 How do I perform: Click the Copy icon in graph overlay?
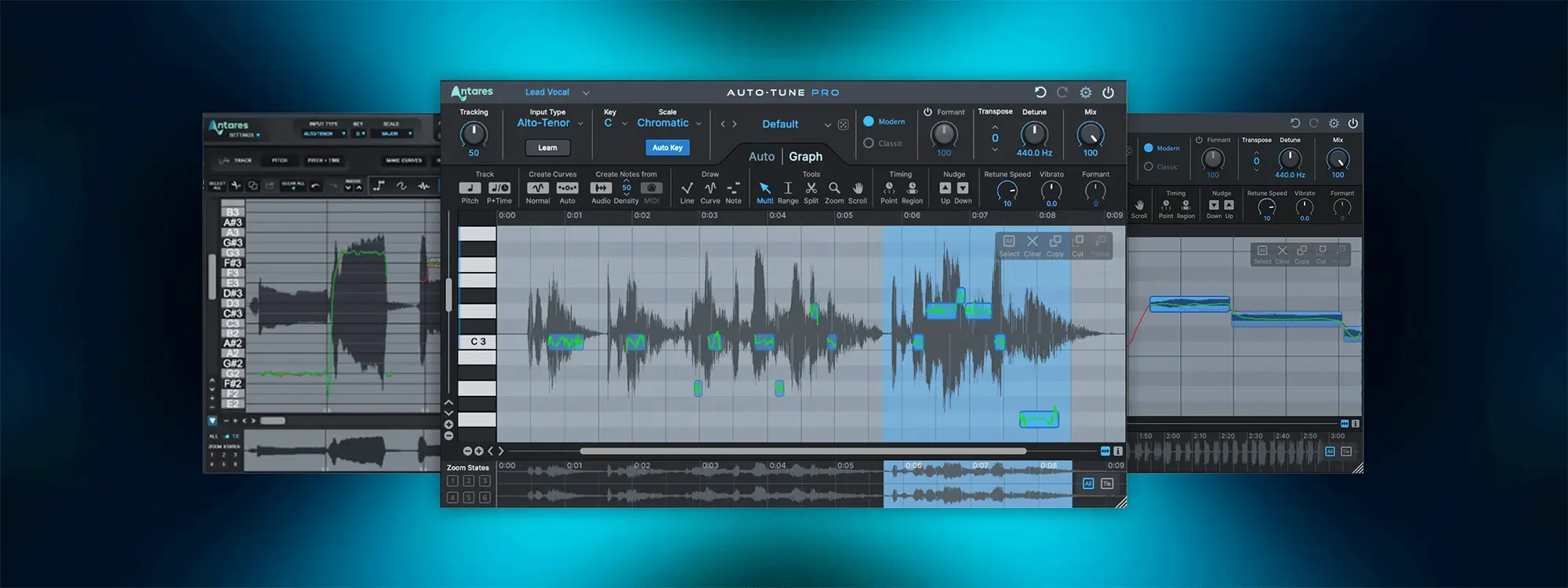1055,241
